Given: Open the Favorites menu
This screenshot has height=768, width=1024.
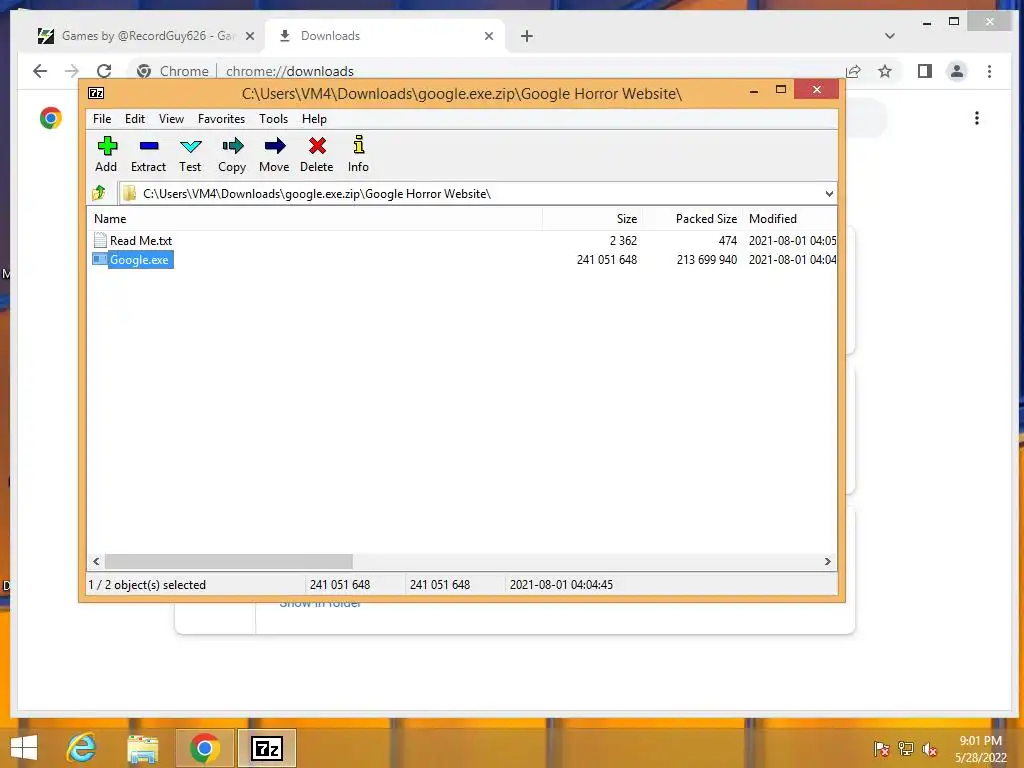Looking at the screenshot, I should (221, 119).
